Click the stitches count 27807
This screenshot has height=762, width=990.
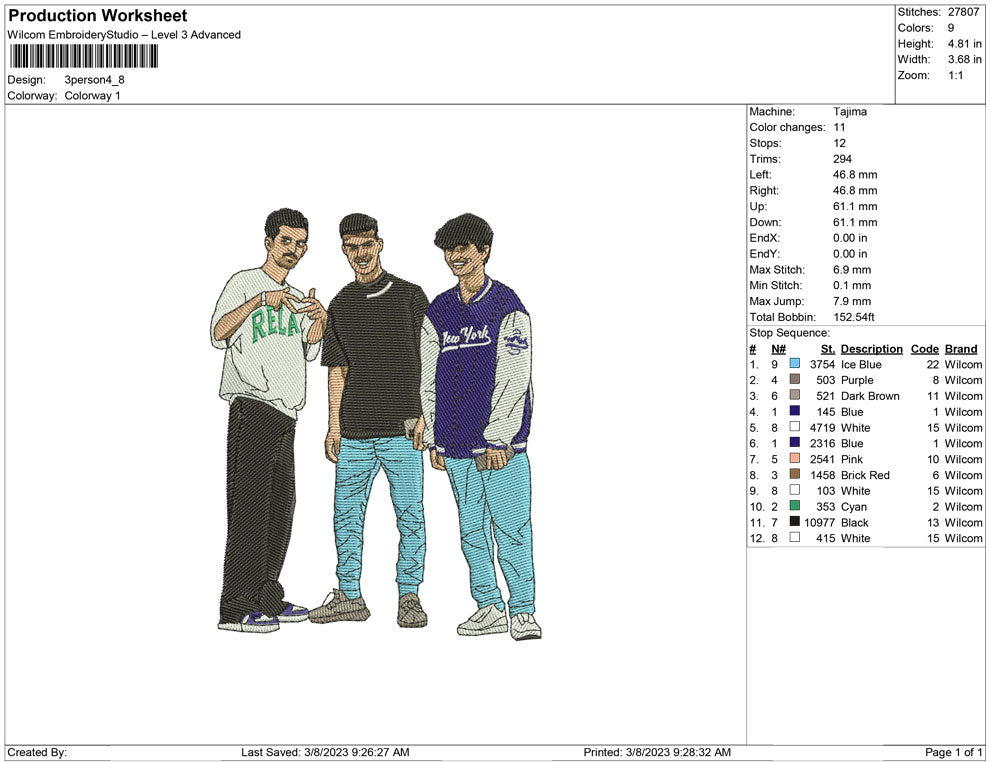tap(963, 12)
